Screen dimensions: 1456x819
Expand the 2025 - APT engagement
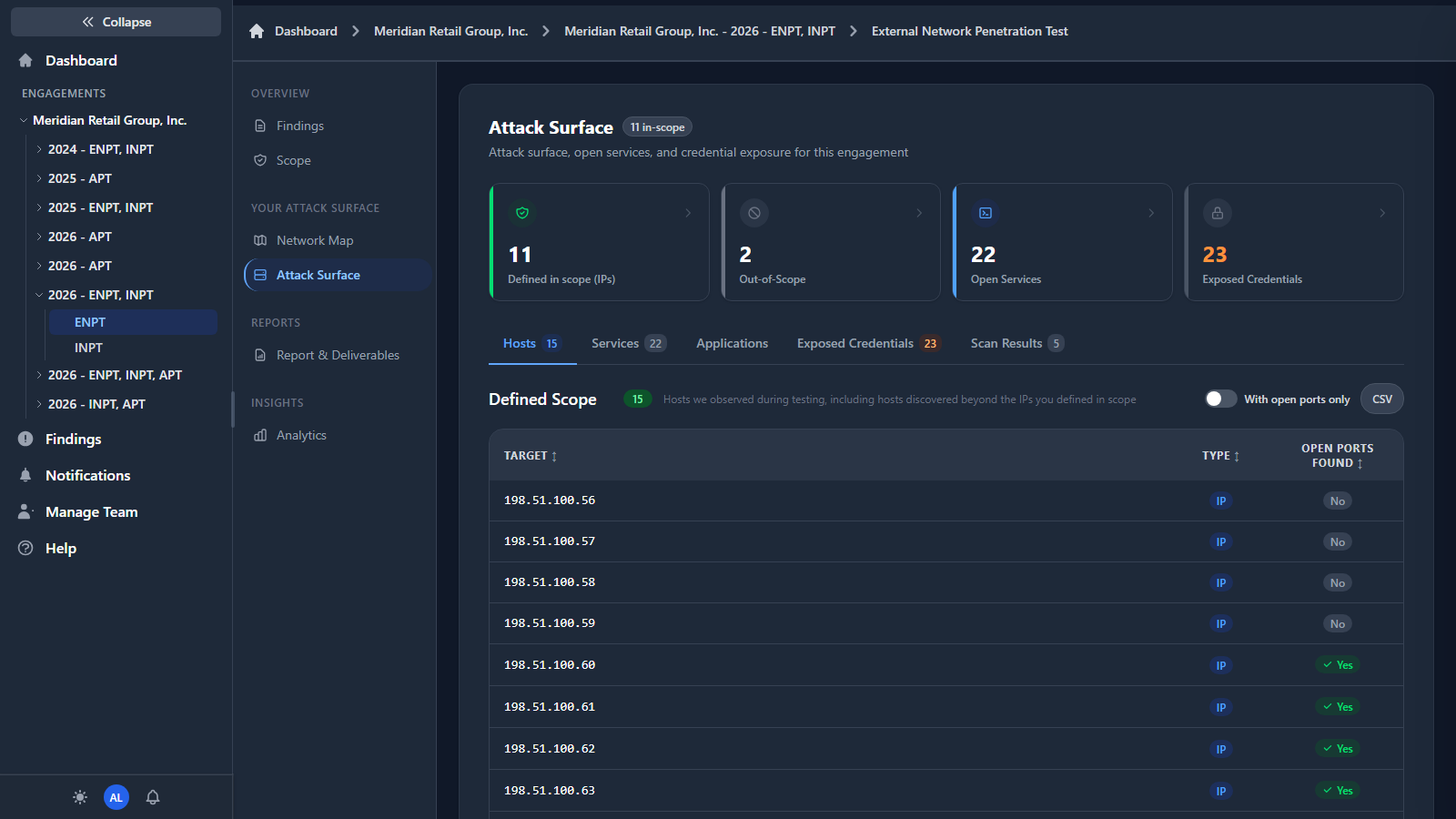pos(39,178)
